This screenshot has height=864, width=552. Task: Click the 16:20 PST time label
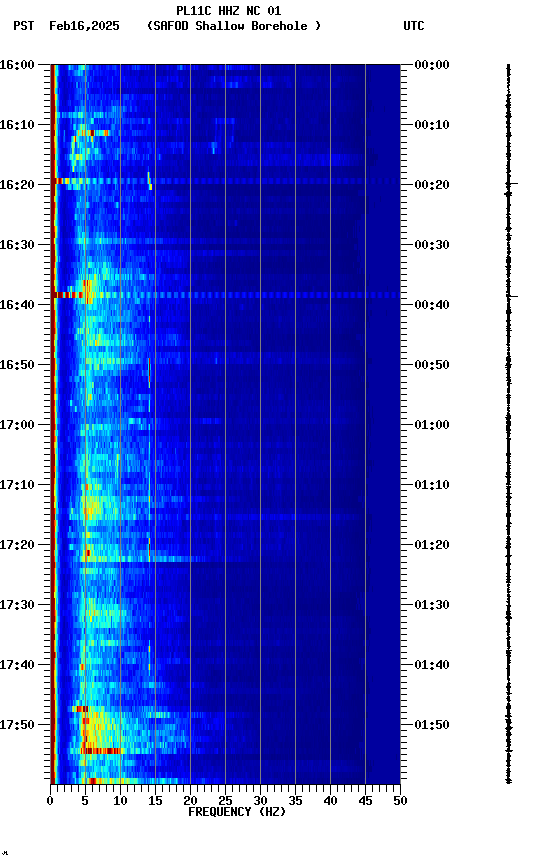pos(17,185)
